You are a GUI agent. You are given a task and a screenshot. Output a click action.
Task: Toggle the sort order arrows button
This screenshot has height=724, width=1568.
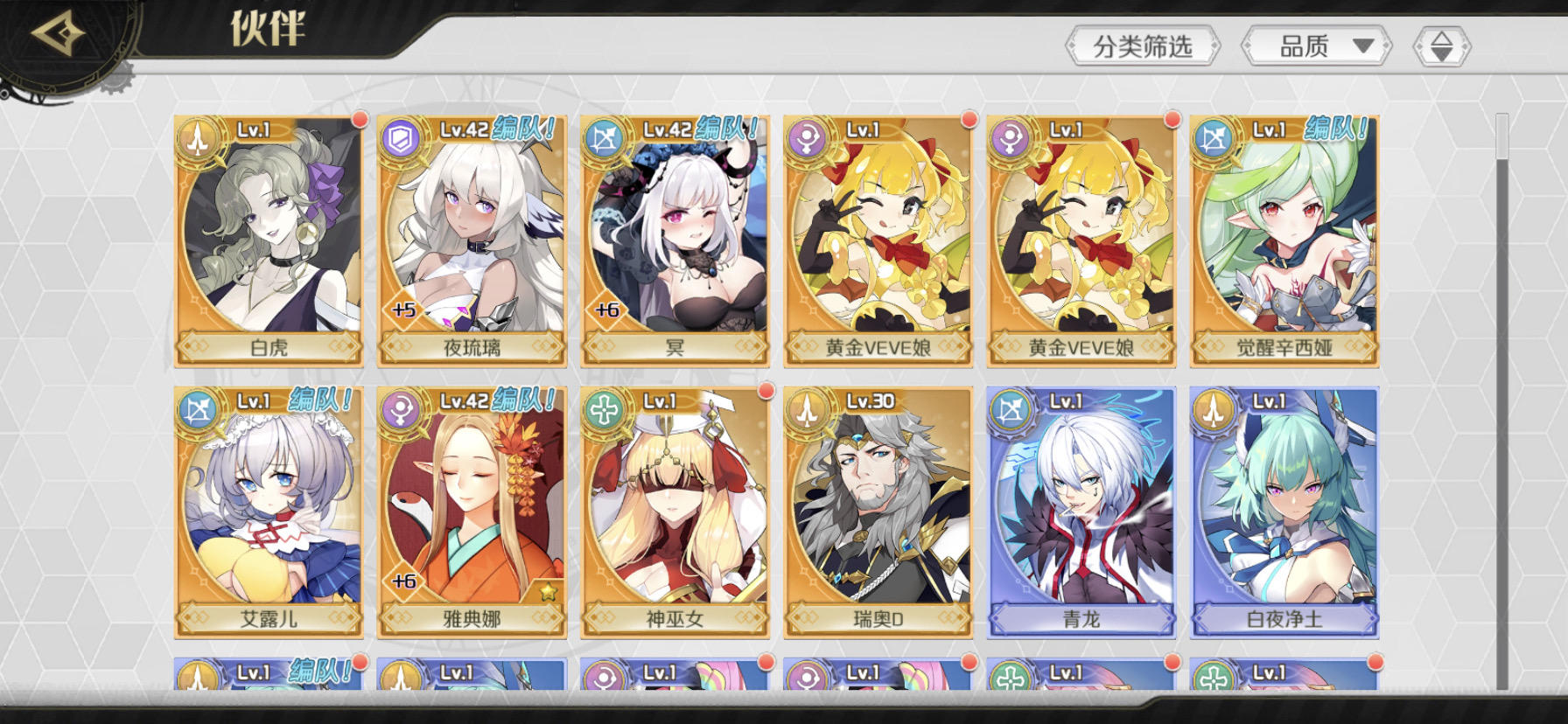1442,46
